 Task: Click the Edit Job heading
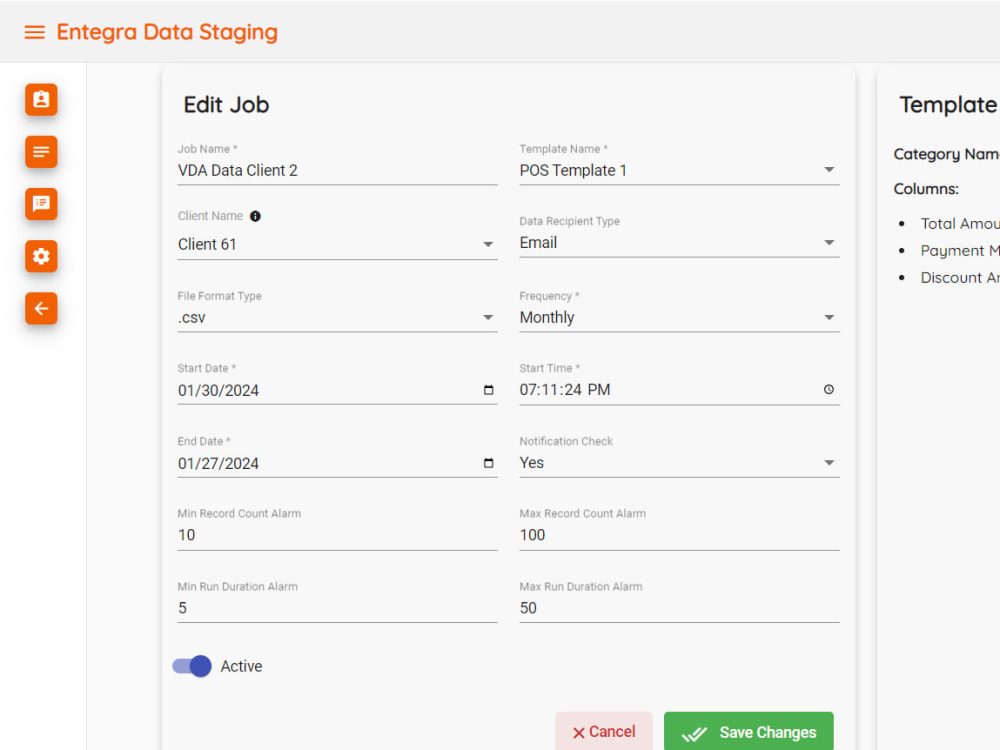226,105
